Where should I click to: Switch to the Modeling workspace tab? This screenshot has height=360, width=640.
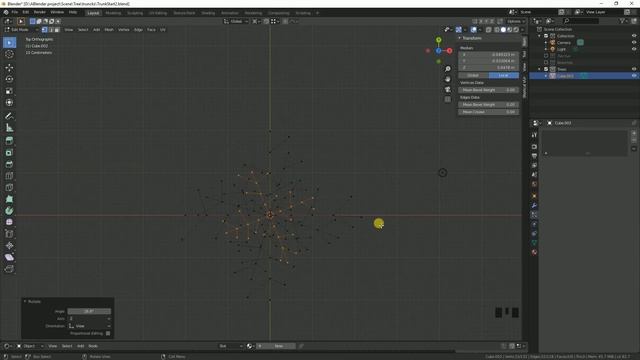coord(113,13)
